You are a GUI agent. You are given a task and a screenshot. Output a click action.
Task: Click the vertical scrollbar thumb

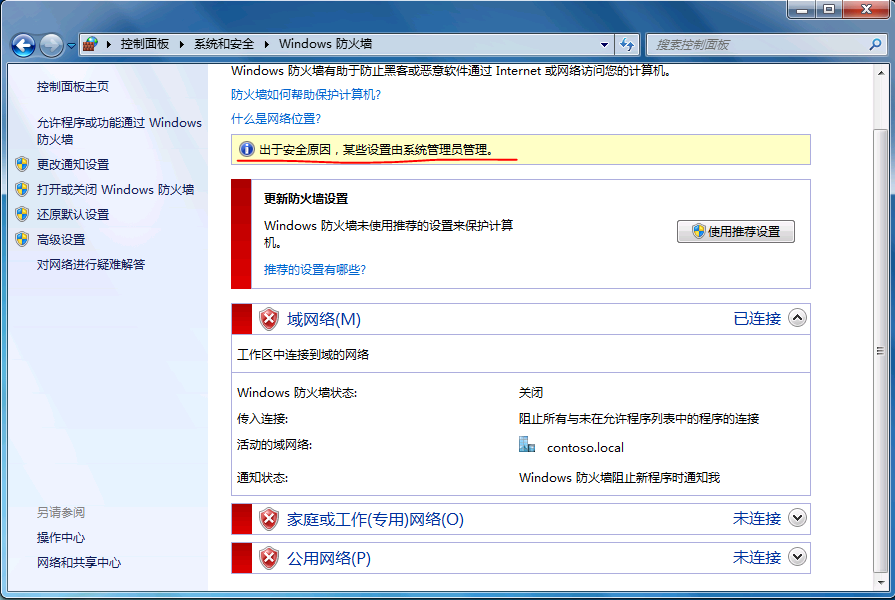(881, 351)
